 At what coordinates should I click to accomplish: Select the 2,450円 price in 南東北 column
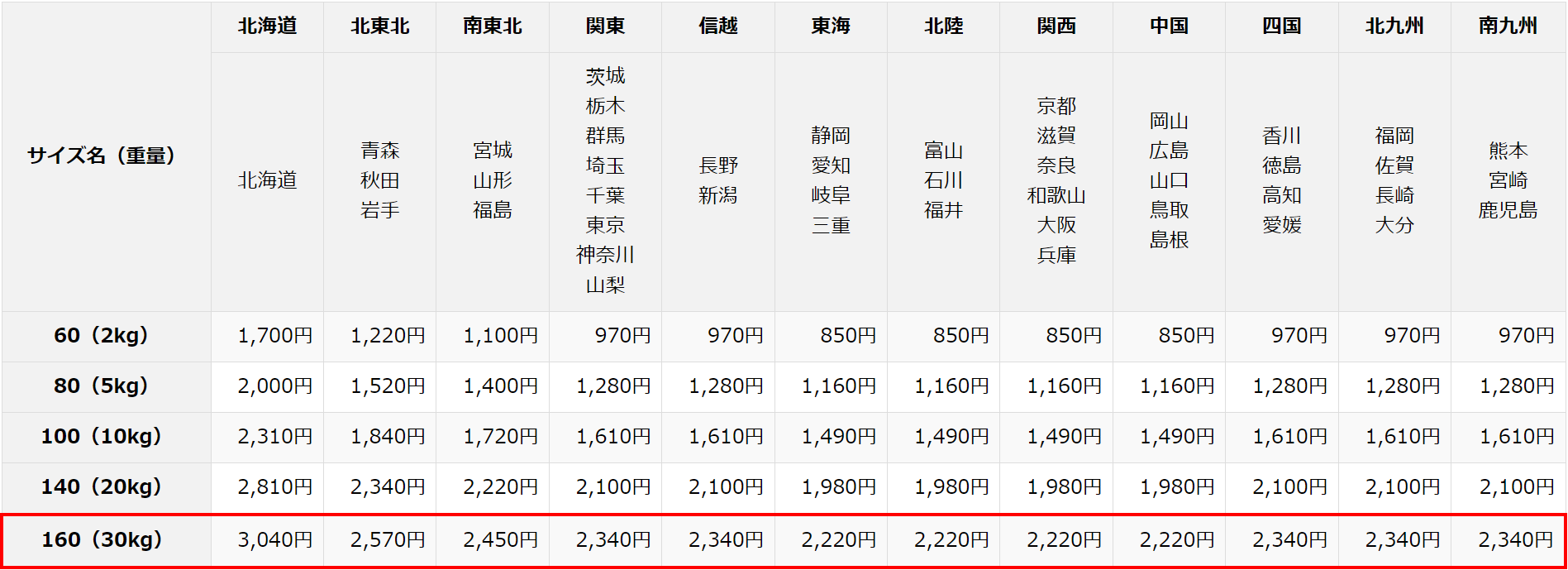[500, 540]
